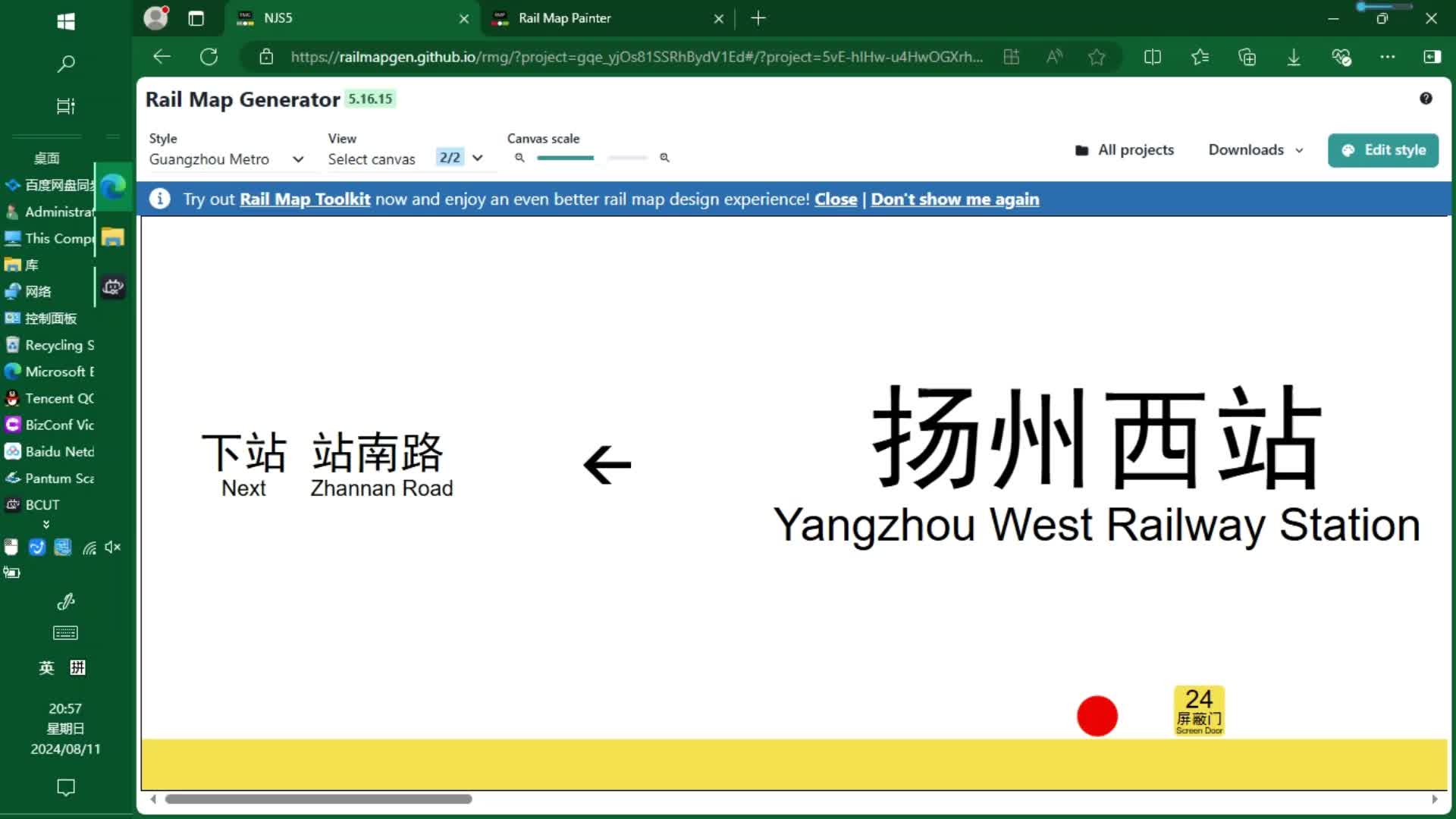Image resolution: width=1456 pixels, height=819 pixels.
Task: Open browser Downloads from the toolbar icon
Action: click(1294, 57)
